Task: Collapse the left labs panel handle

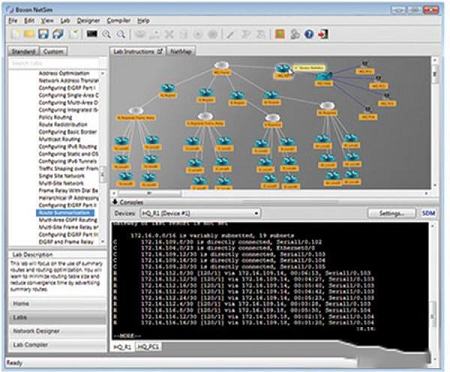Action: (103, 174)
